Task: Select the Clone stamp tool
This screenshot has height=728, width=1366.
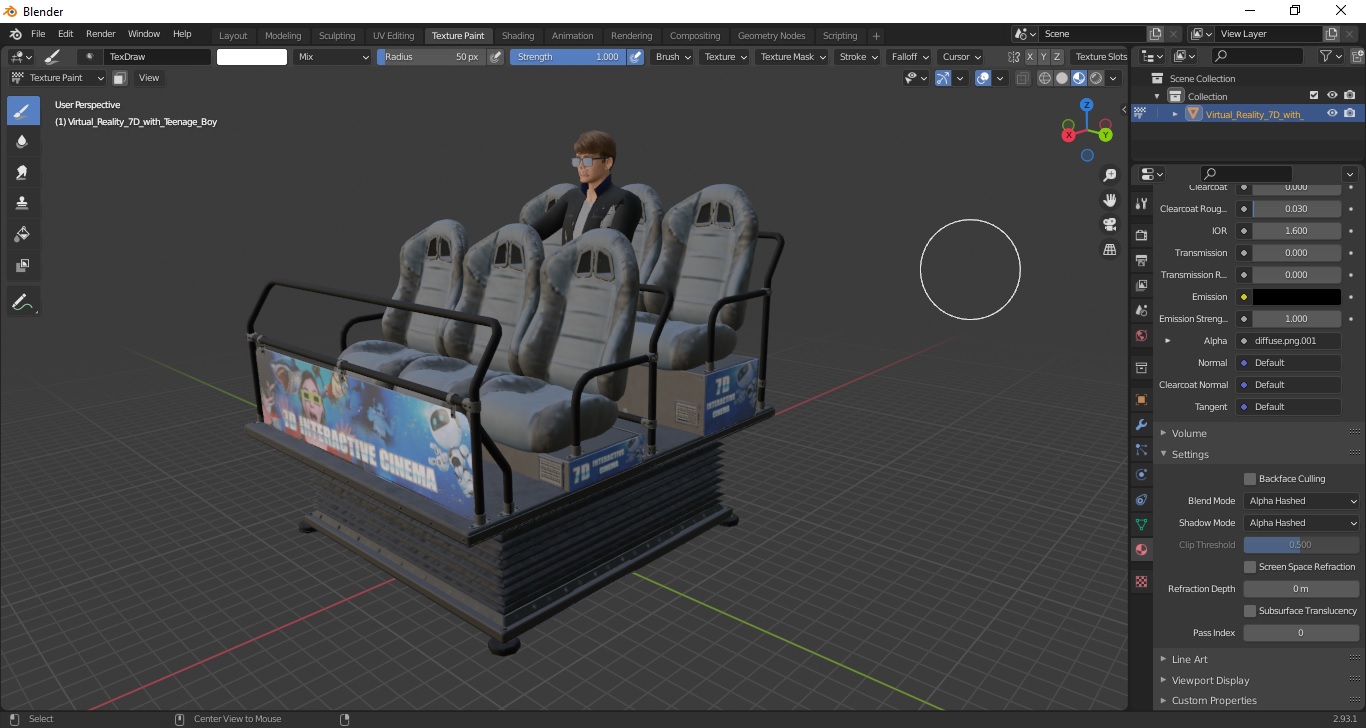Action: tap(23, 203)
